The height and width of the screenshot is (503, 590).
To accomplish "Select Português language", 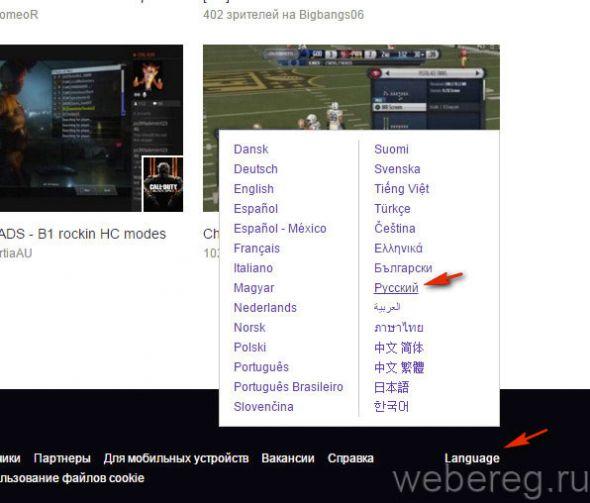I will point(261,367).
